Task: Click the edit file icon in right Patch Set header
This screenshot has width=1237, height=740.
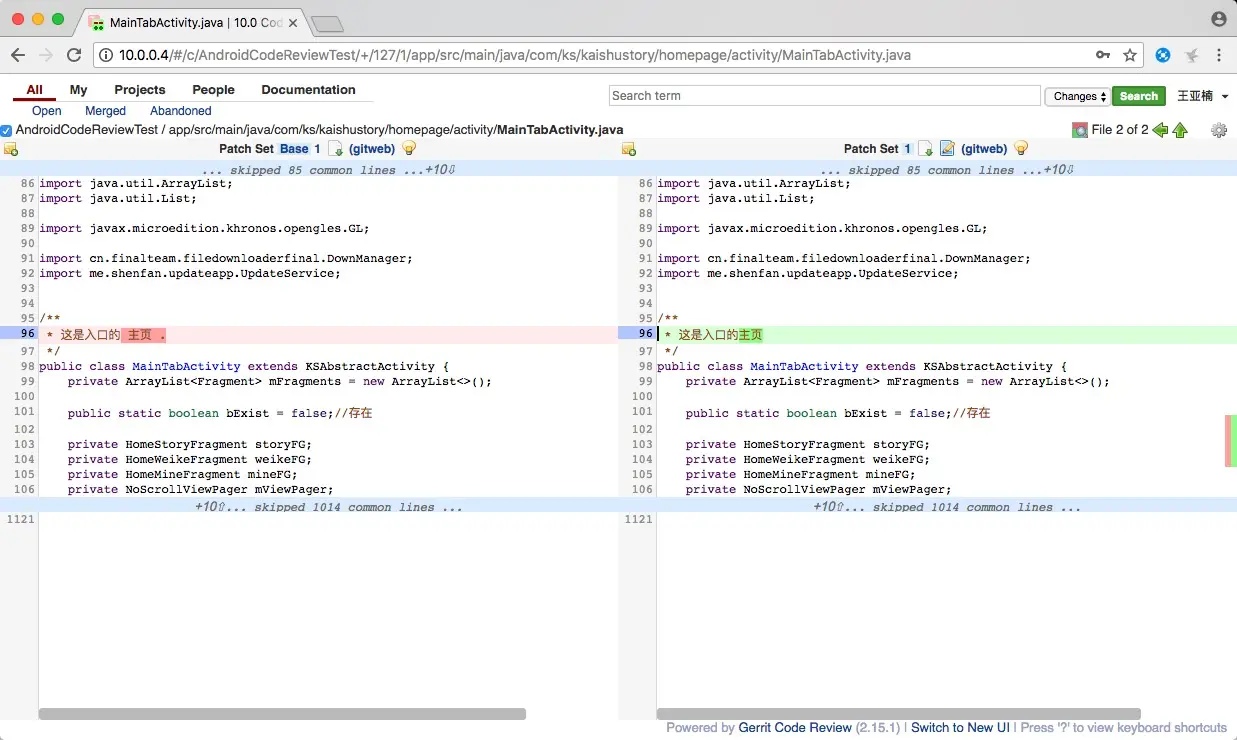Action: click(947, 149)
